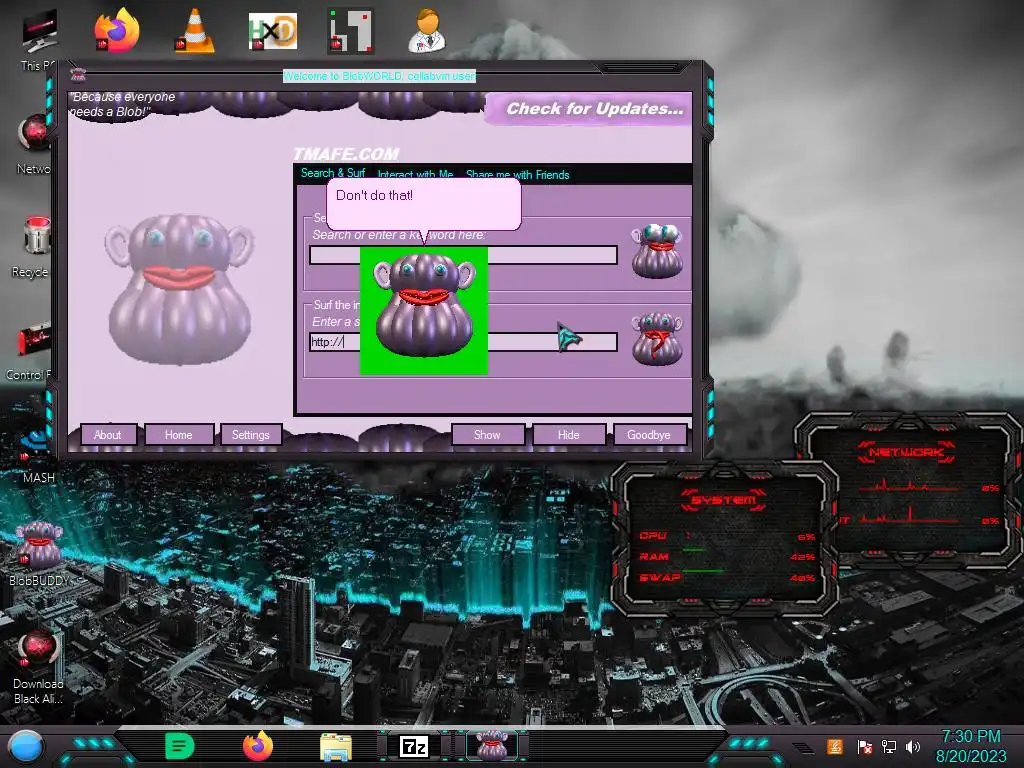The image size is (1024, 768).
Task: Open the green notes app on the taskbar
Action: tap(179, 746)
